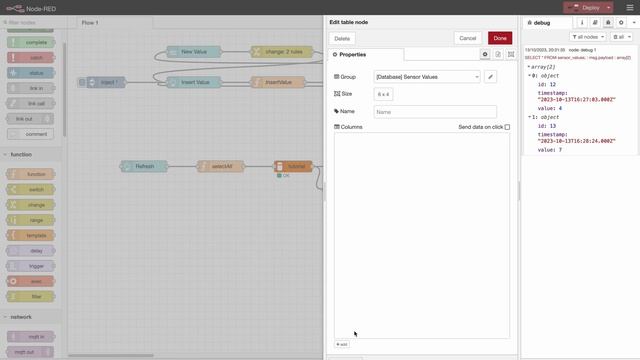The width and height of the screenshot is (640, 360).
Task: Cancel editing the table node
Action: 468,38
